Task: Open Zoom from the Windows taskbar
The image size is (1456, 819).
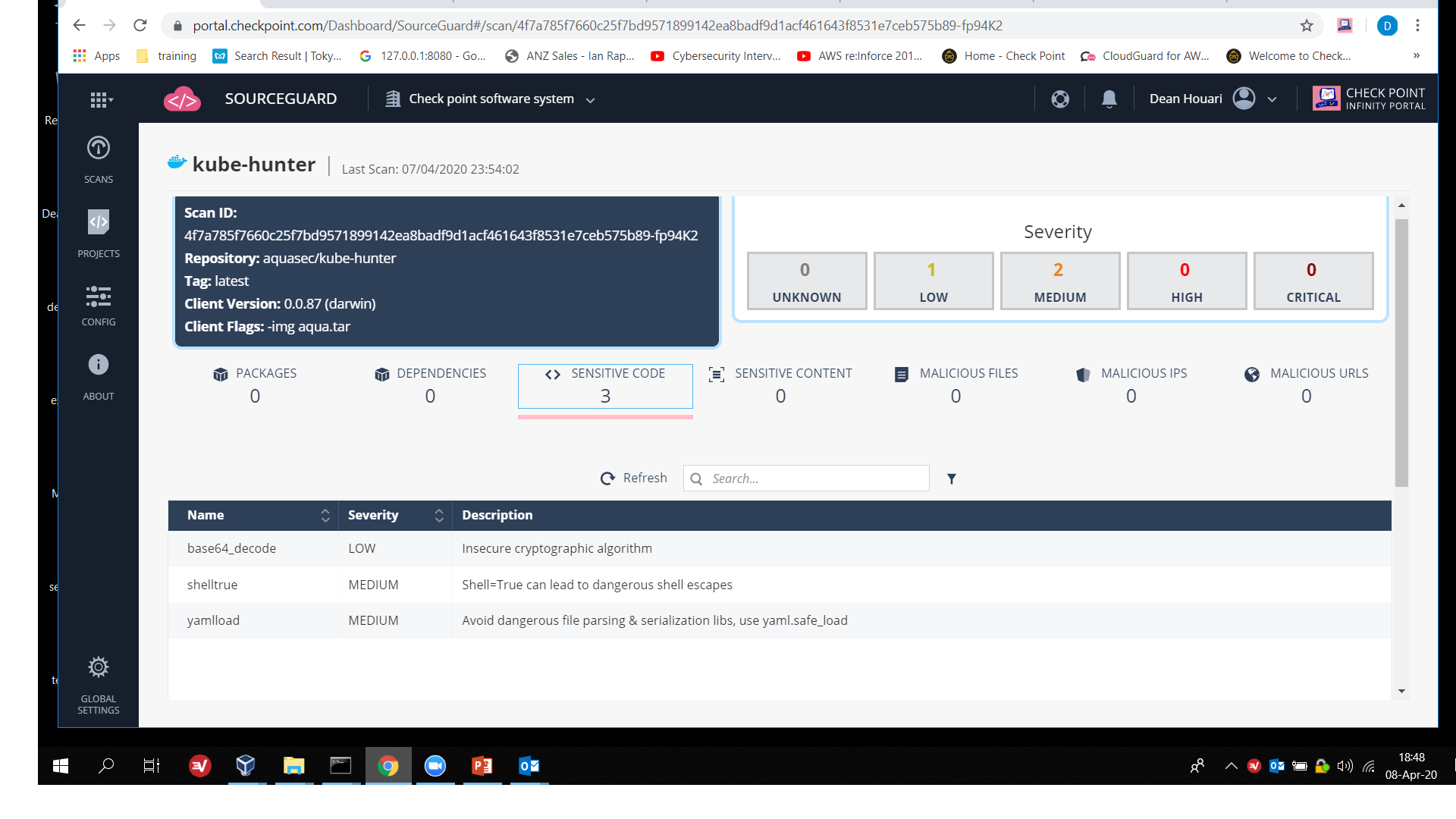Action: pyautogui.click(x=435, y=766)
